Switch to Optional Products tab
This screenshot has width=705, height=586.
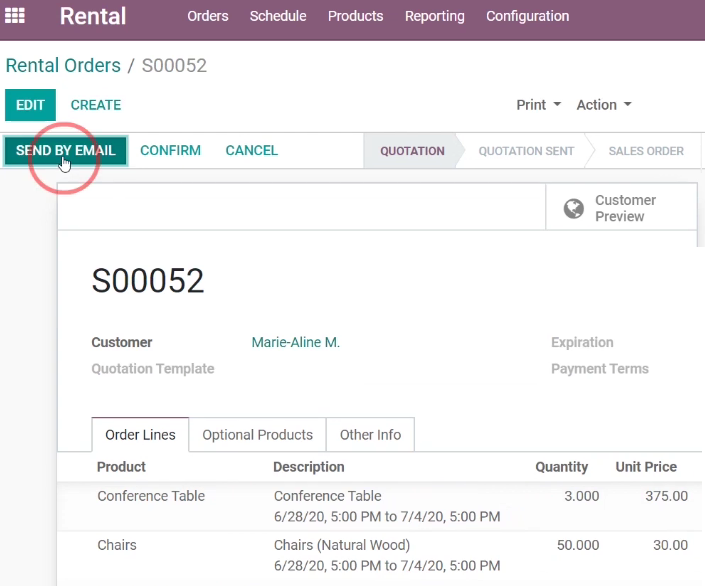click(x=257, y=435)
